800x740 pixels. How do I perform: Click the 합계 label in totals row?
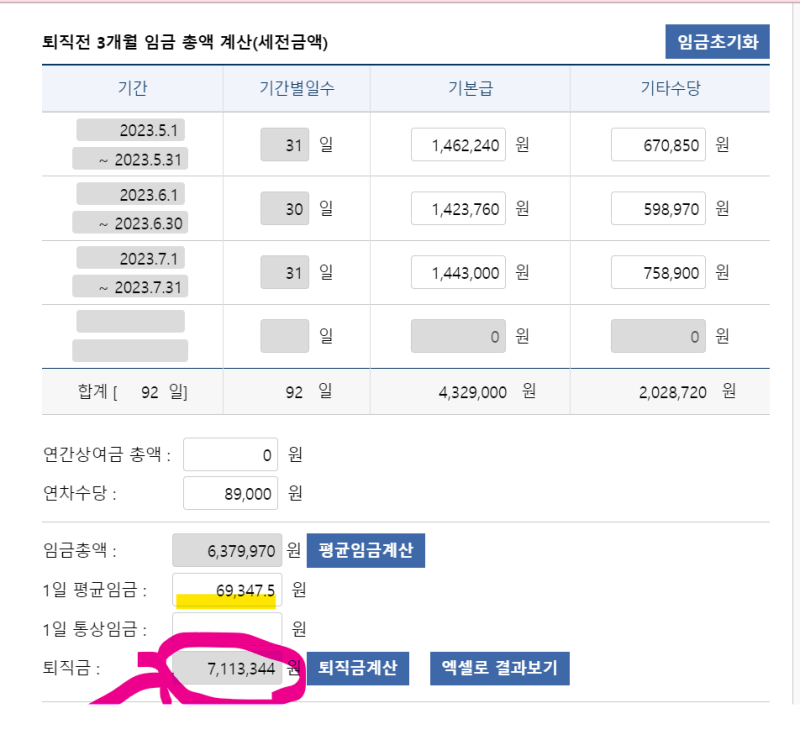point(92,391)
